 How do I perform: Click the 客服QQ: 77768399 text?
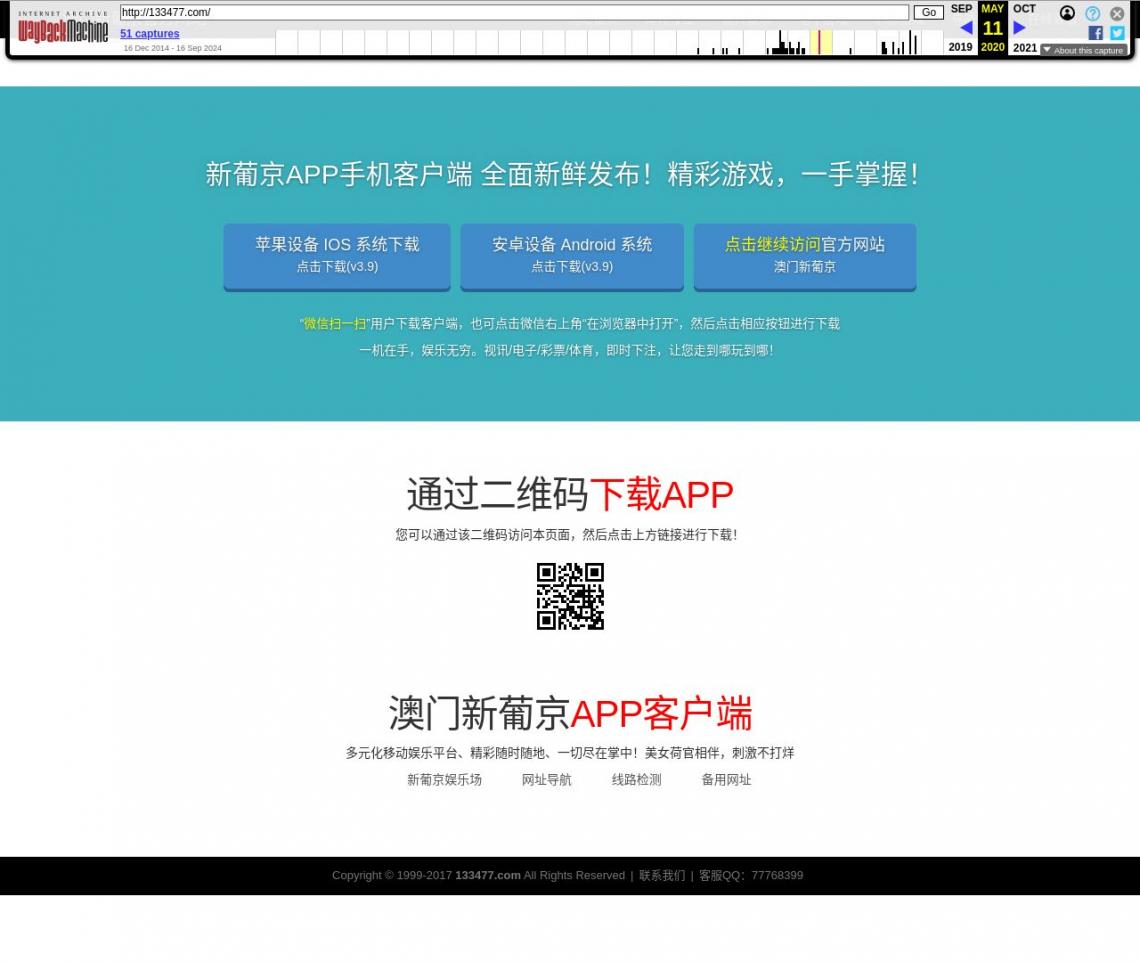coord(751,875)
